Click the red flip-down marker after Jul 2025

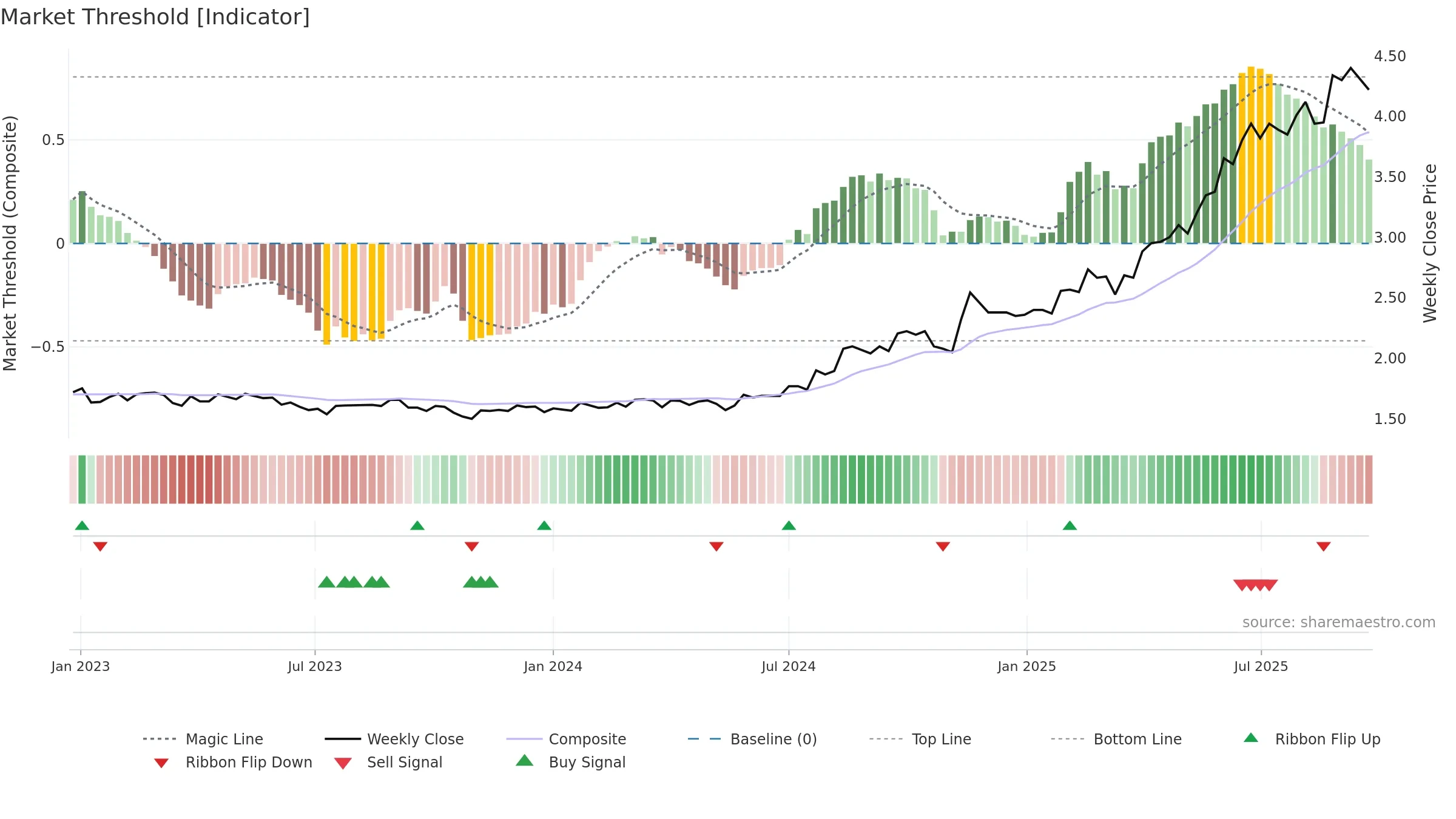(1324, 547)
